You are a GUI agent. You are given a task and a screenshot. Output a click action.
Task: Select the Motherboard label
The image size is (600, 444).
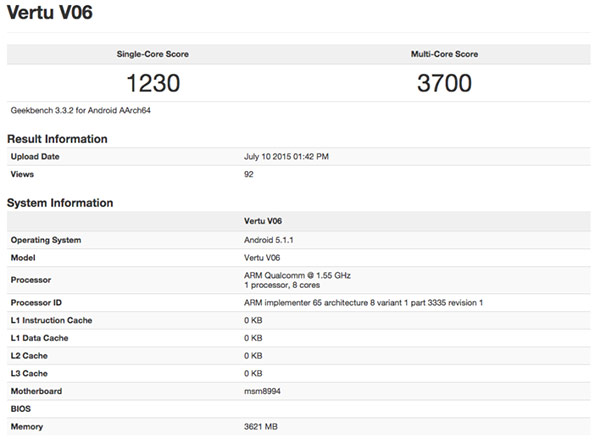(x=36, y=391)
